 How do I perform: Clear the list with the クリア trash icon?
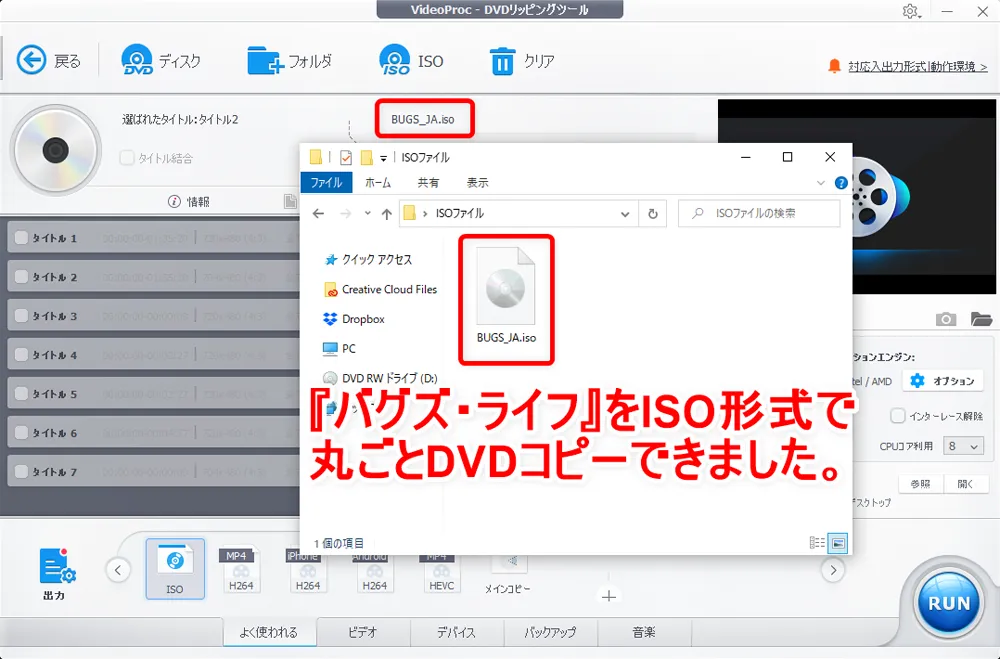[502, 61]
